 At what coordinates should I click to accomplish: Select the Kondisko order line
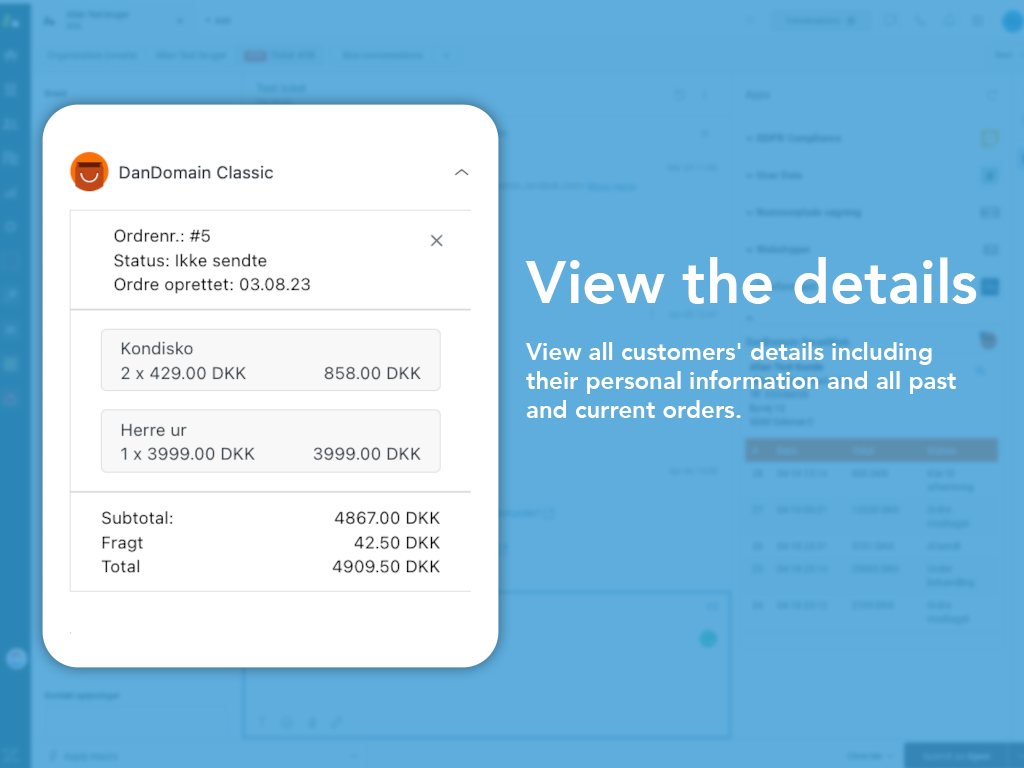click(x=270, y=360)
